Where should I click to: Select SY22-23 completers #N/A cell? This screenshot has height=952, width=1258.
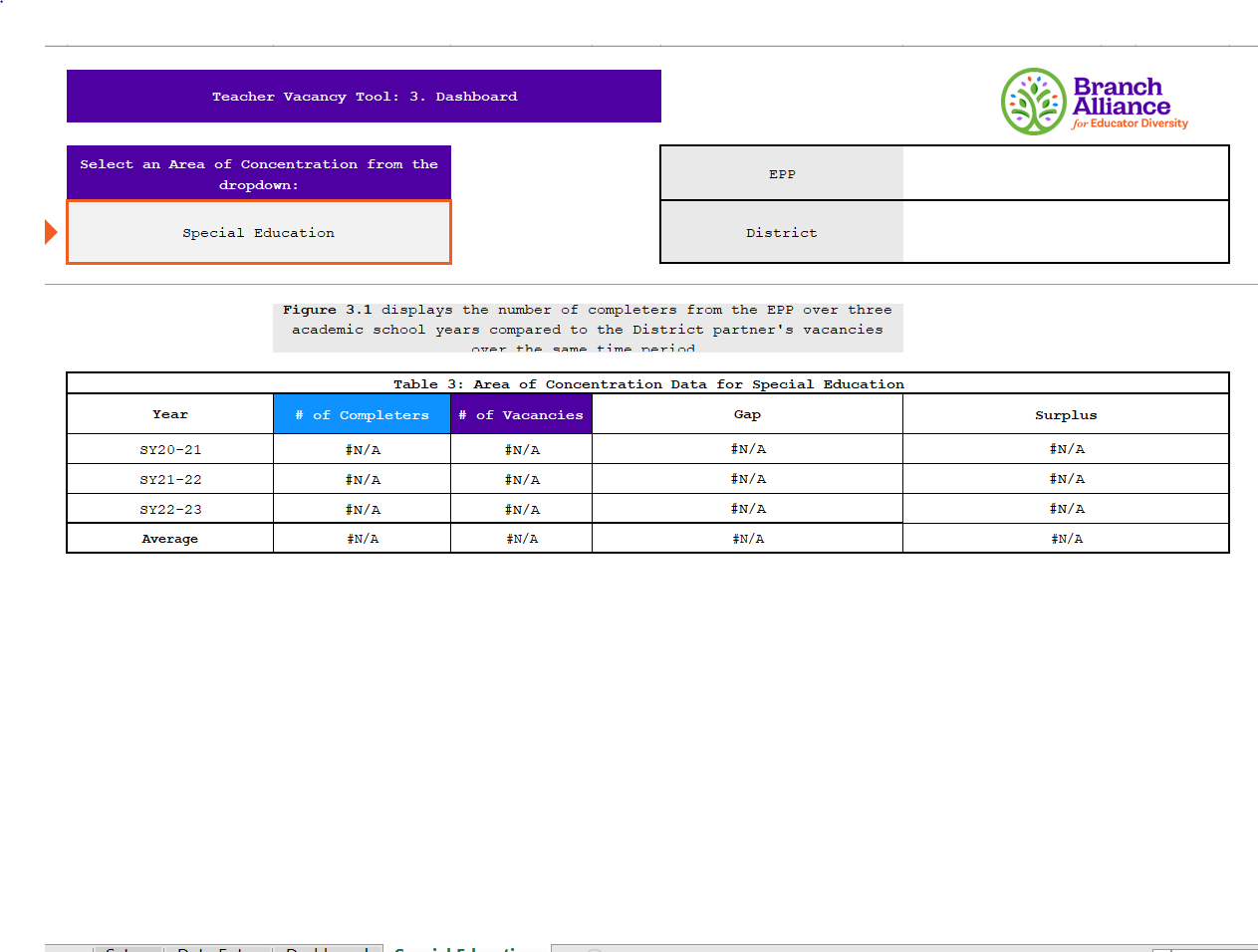tap(363, 509)
